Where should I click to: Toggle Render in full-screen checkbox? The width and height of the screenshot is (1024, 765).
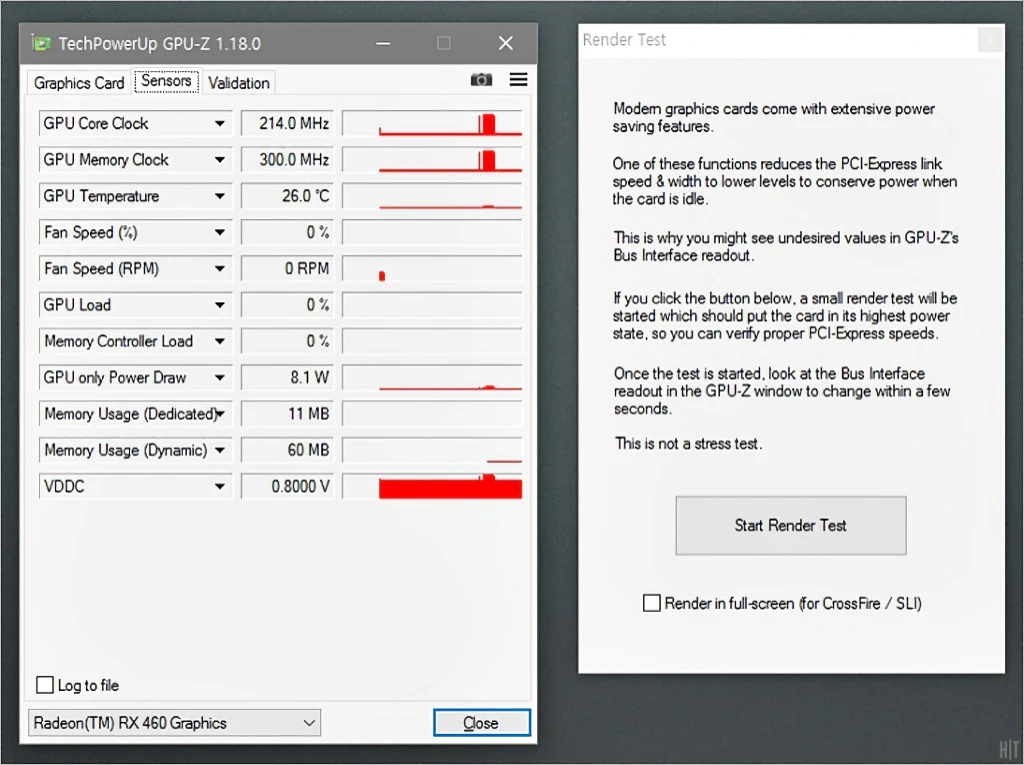click(652, 603)
